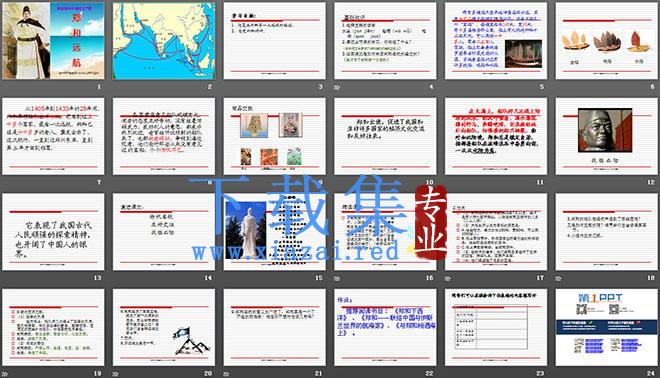Select the slide with mountain flag drawing
Image resolution: width=660 pixels, height=378 pixels.
coord(164,327)
